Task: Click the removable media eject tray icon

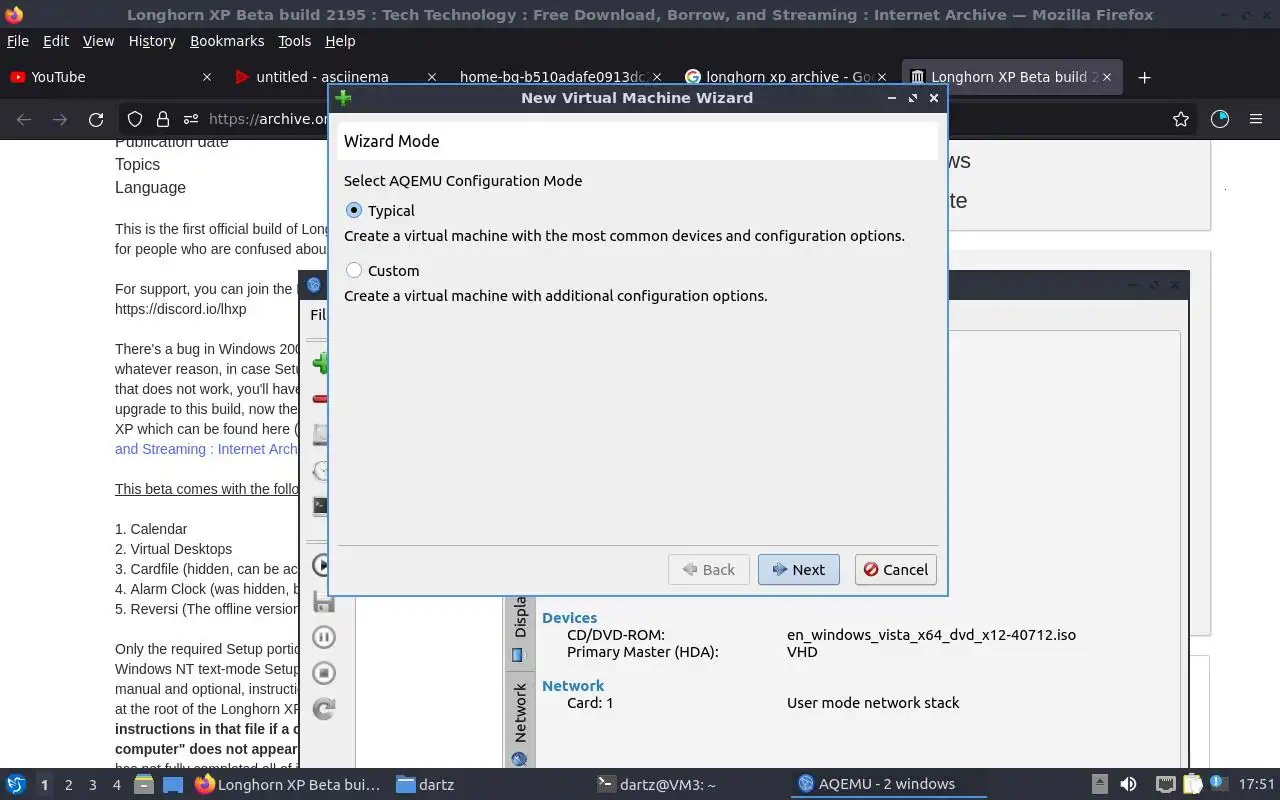Action: click(1099, 785)
